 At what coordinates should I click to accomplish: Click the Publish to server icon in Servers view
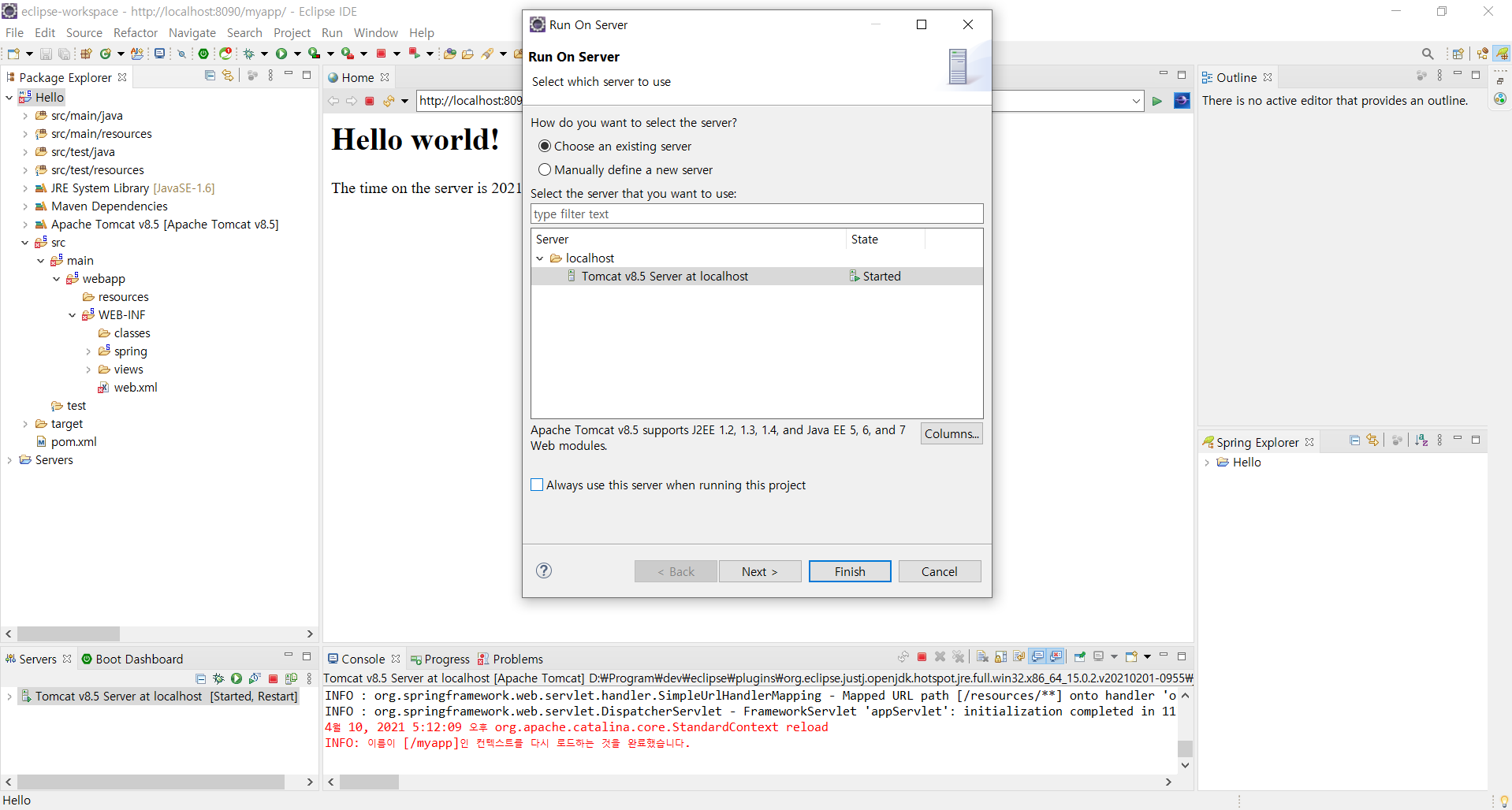[x=291, y=678]
